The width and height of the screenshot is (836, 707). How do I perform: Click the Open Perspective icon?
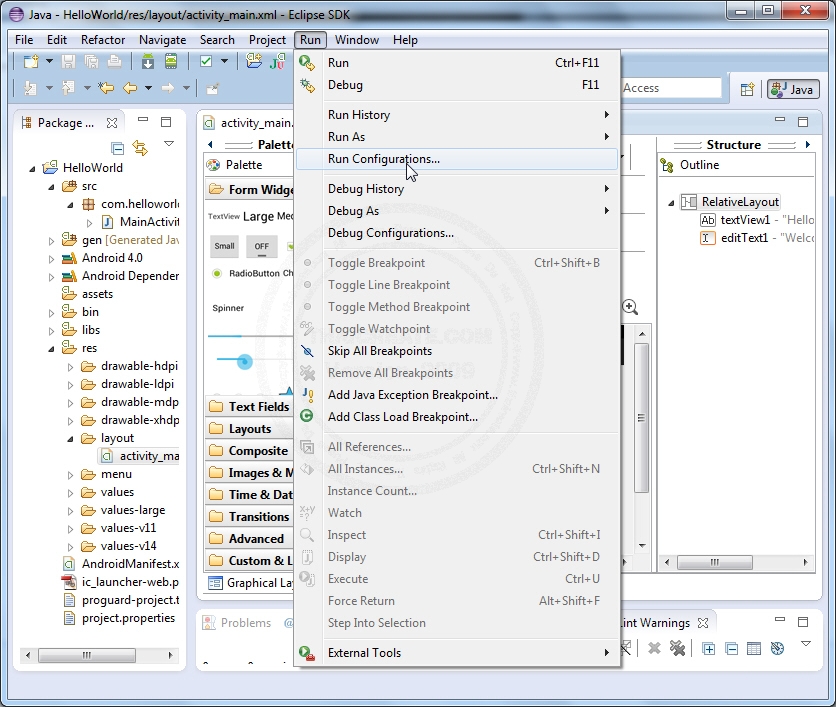[747, 89]
